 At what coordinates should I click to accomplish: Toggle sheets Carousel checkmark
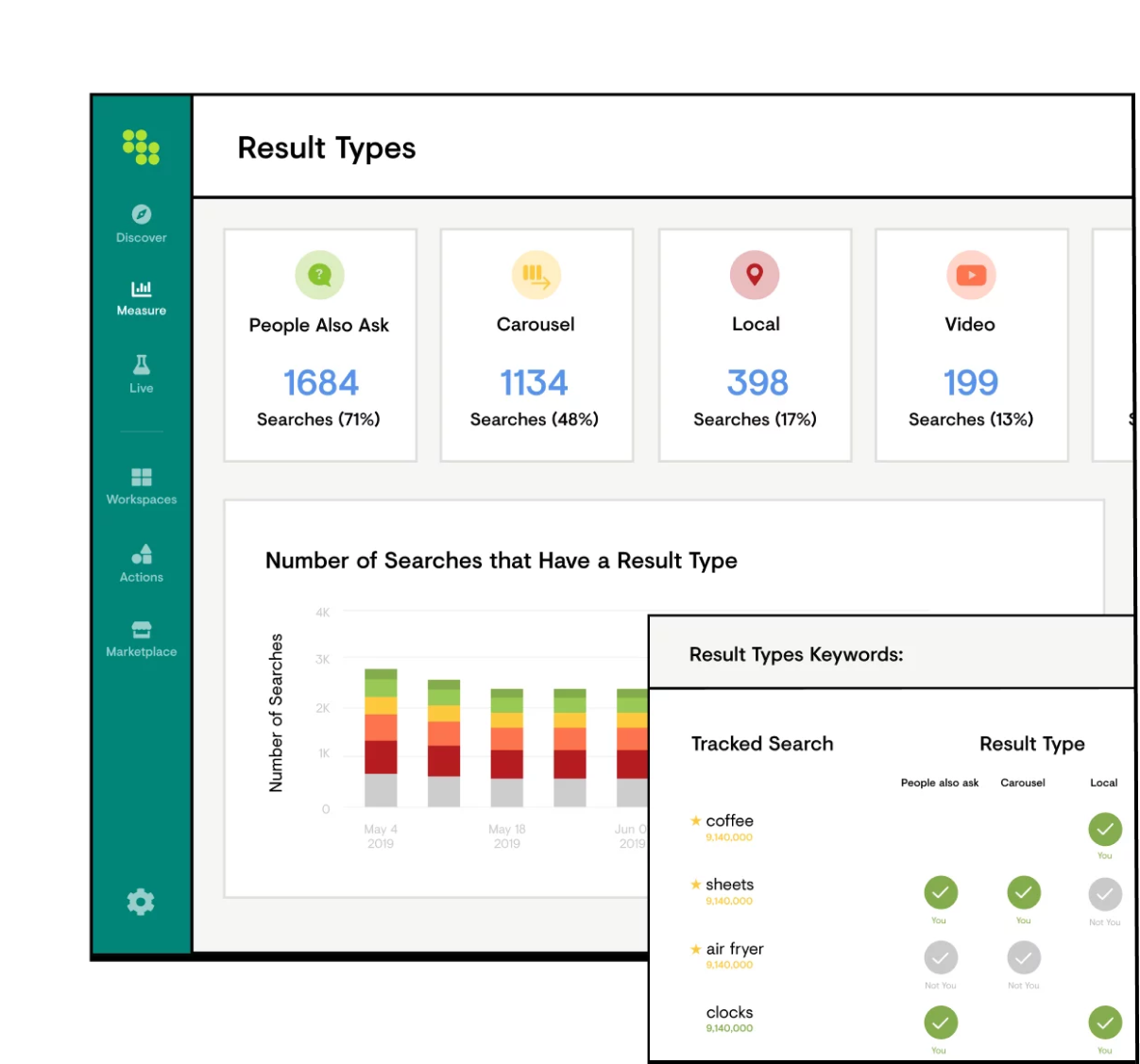pos(1024,893)
